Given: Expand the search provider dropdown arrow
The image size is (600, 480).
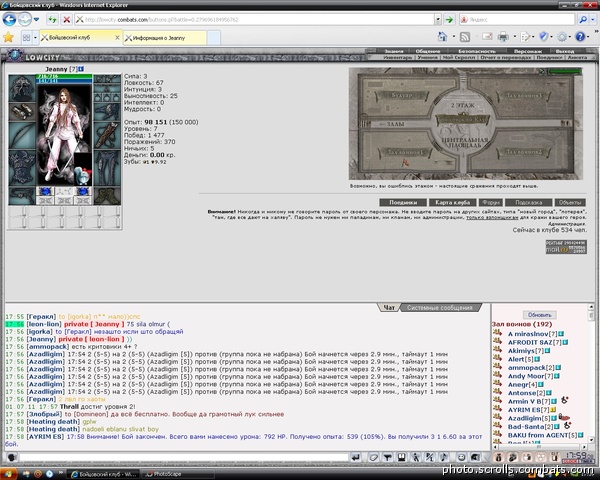Looking at the screenshot, I should click(x=593, y=19).
